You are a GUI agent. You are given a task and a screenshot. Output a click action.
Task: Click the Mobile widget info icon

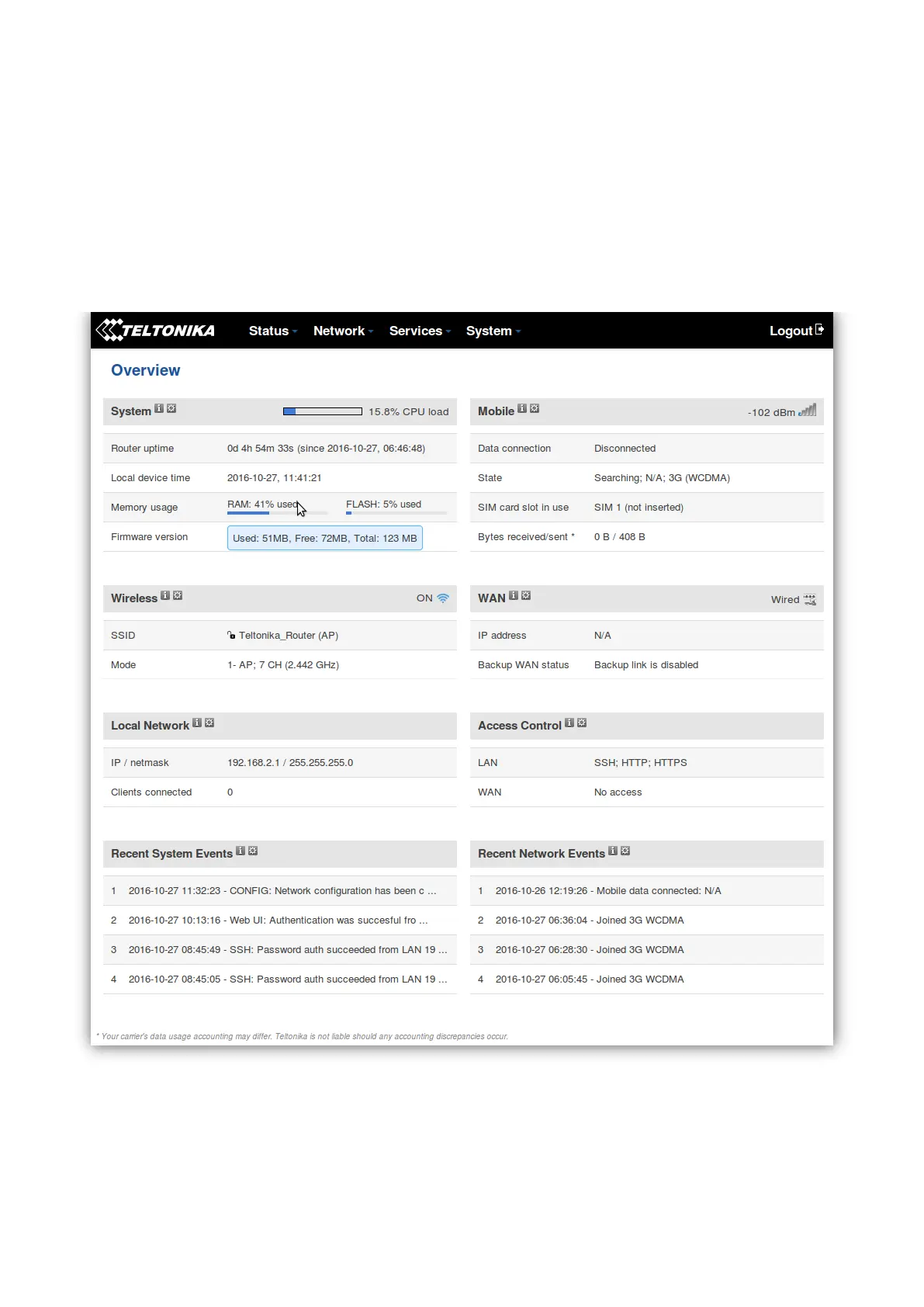click(522, 408)
